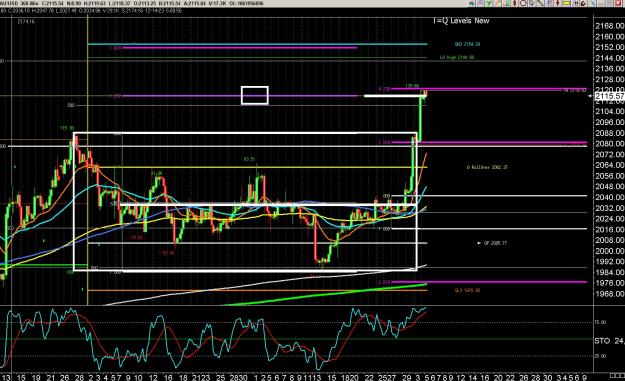
Task: Click the green bar chart toolbar icon
Action: pyautogui.click(x=506, y=3)
